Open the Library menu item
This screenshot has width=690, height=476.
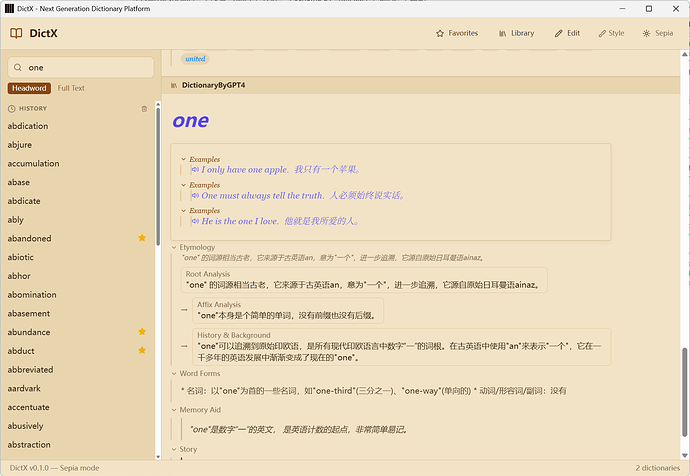point(516,33)
